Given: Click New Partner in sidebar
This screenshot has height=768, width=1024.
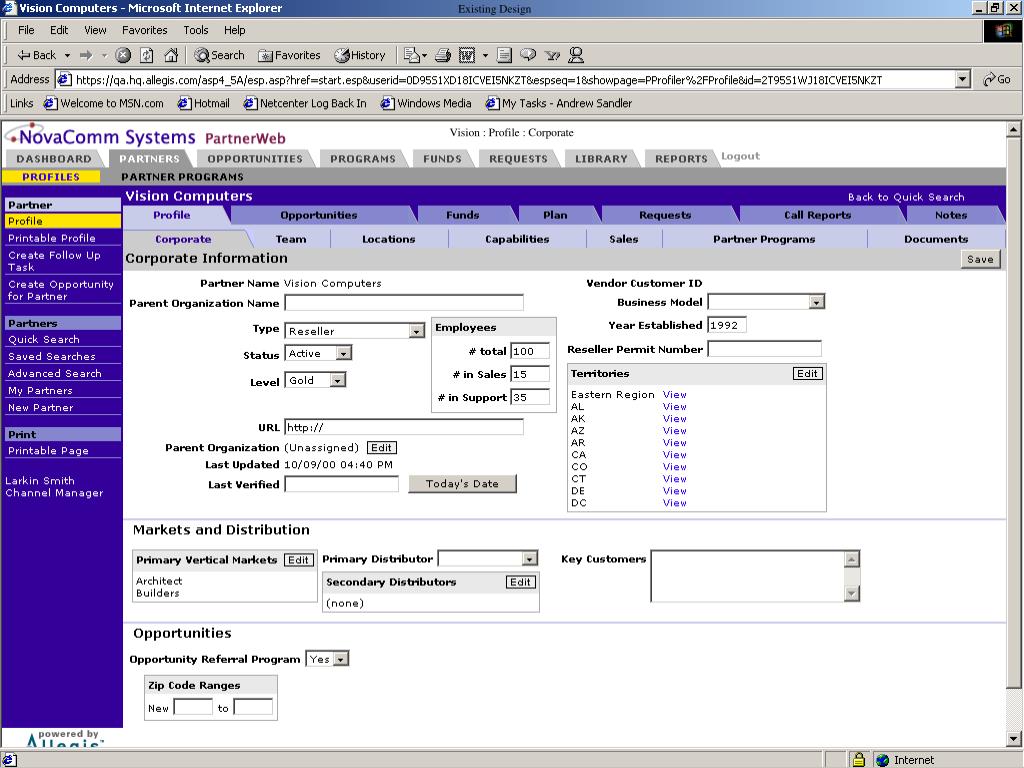Looking at the screenshot, I should click(x=40, y=408).
